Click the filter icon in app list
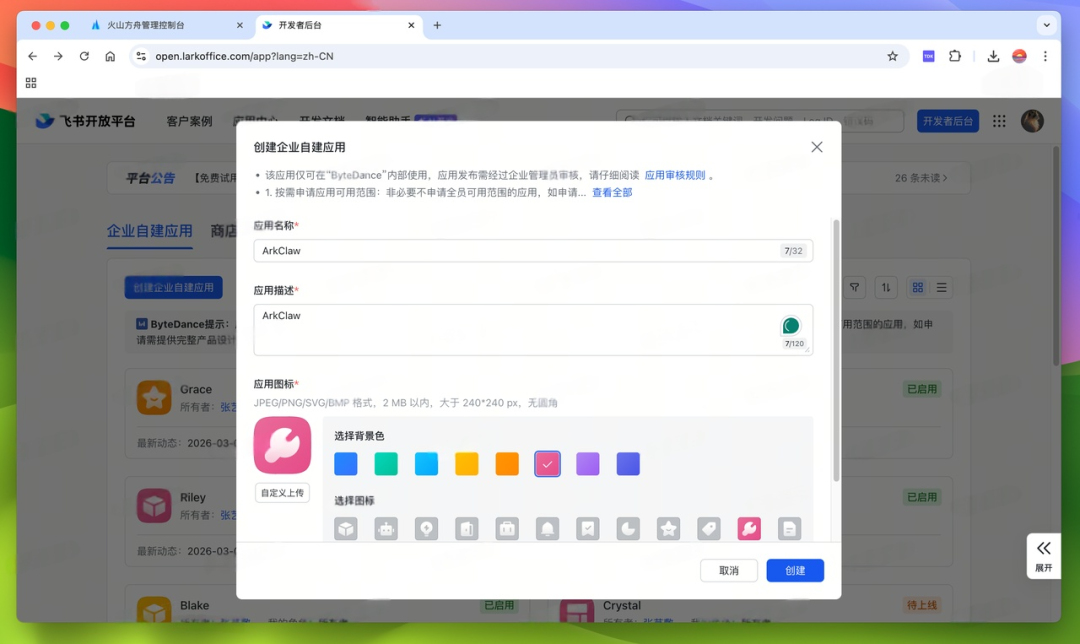Viewport: 1080px width, 644px height. click(x=854, y=287)
